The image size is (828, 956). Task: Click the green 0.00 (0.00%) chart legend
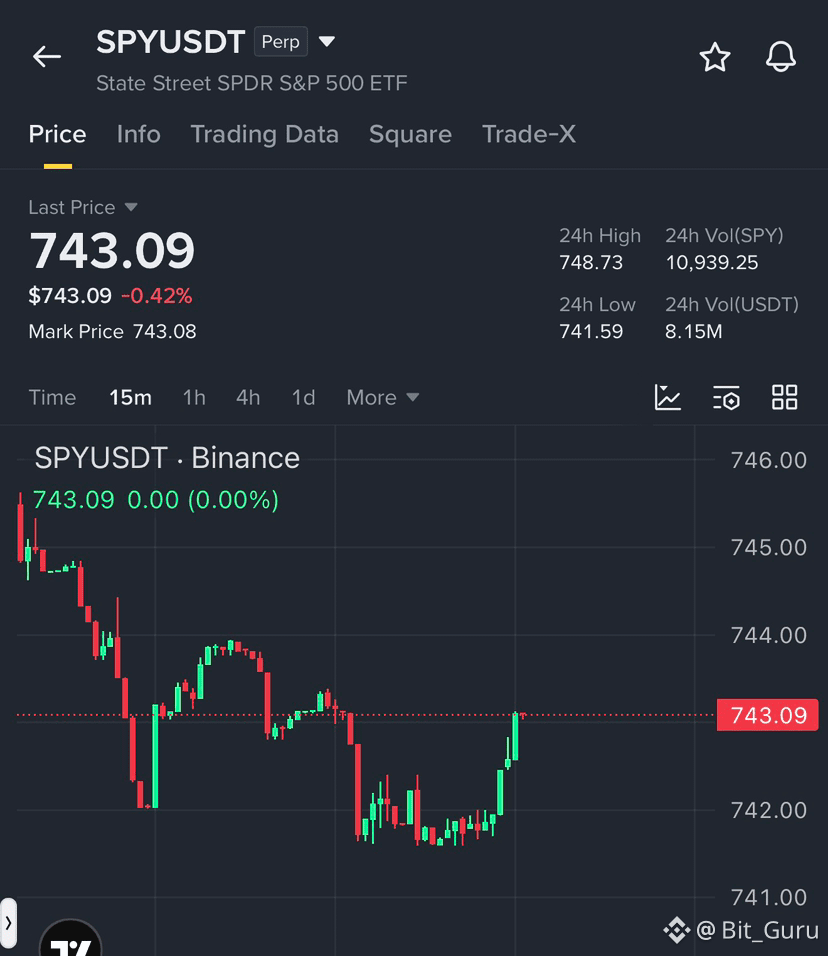(202, 500)
